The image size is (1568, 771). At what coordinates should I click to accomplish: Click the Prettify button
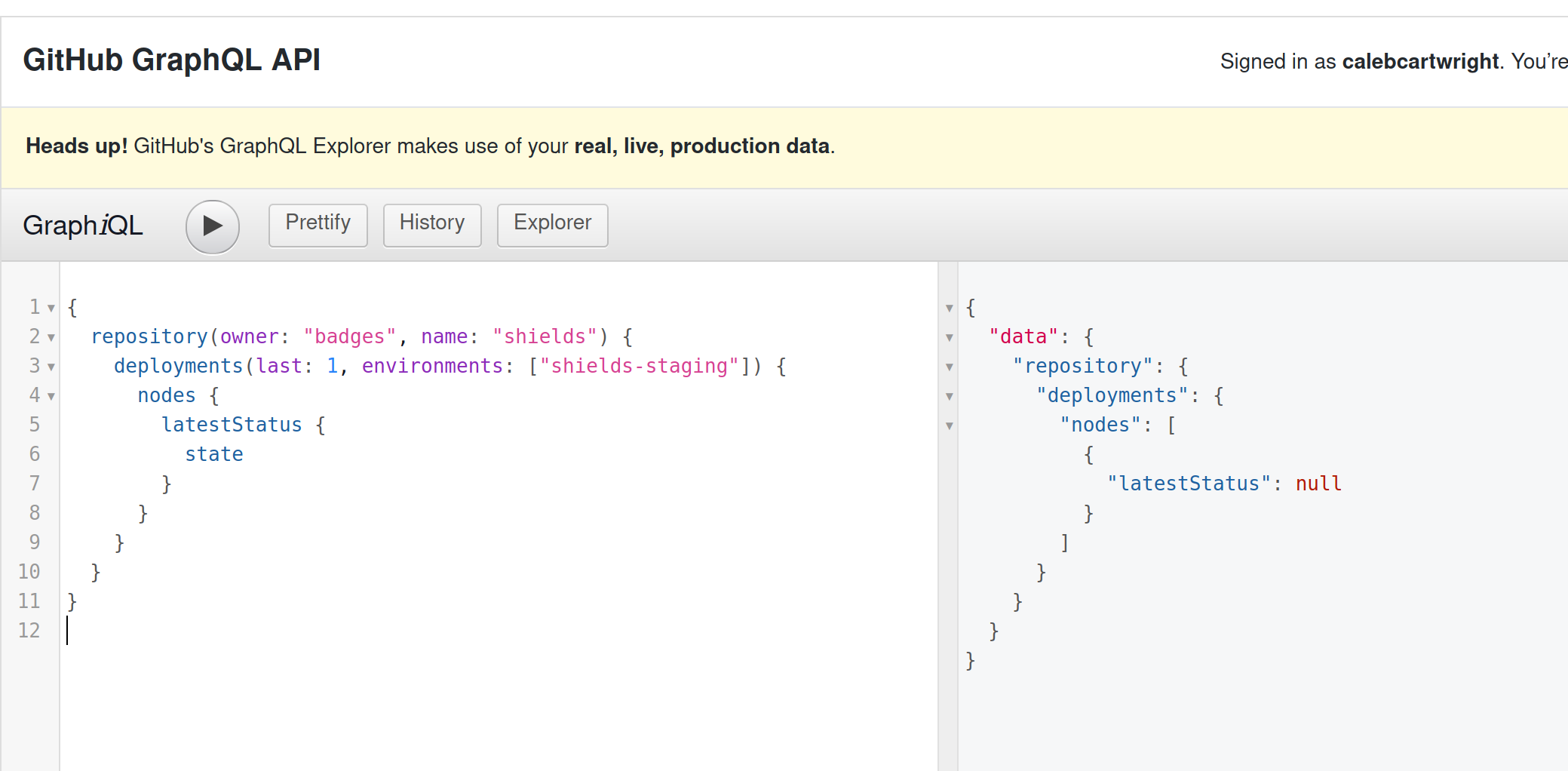pos(318,225)
